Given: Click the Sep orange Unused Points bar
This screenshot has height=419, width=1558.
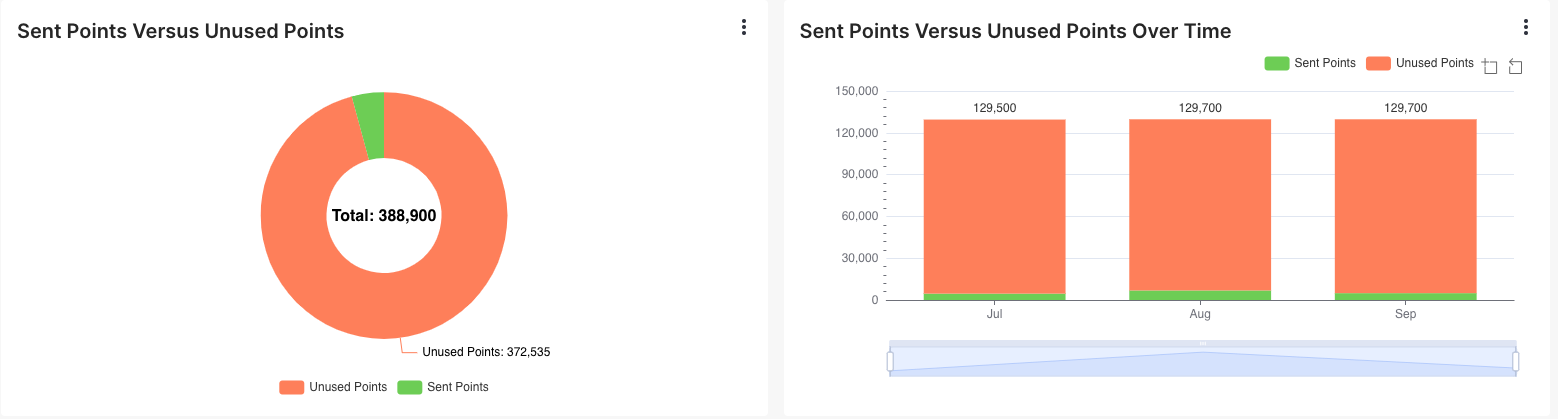Looking at the screenshot, I should 1405,206.
